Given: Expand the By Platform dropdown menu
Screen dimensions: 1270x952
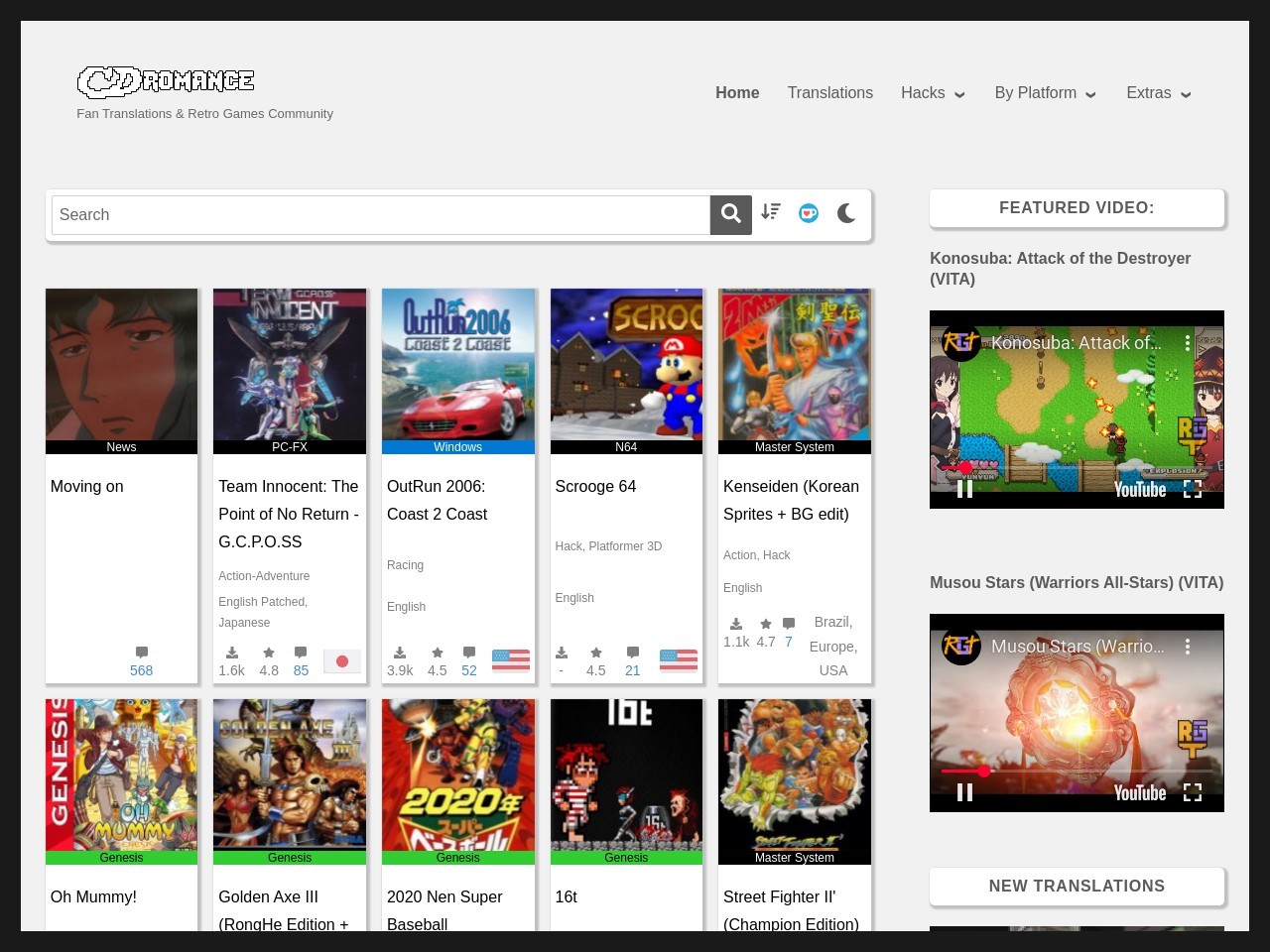Looking at the screenshot, I should click(x=1046, y=92).
